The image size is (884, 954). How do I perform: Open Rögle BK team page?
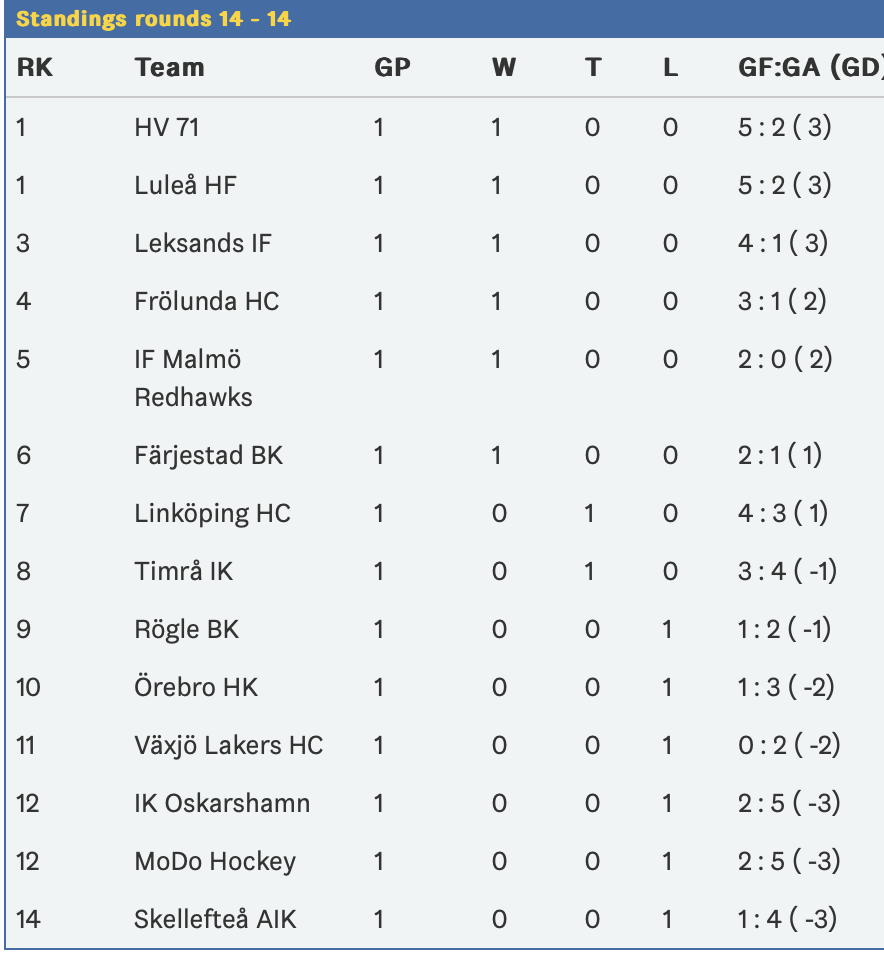187,630
